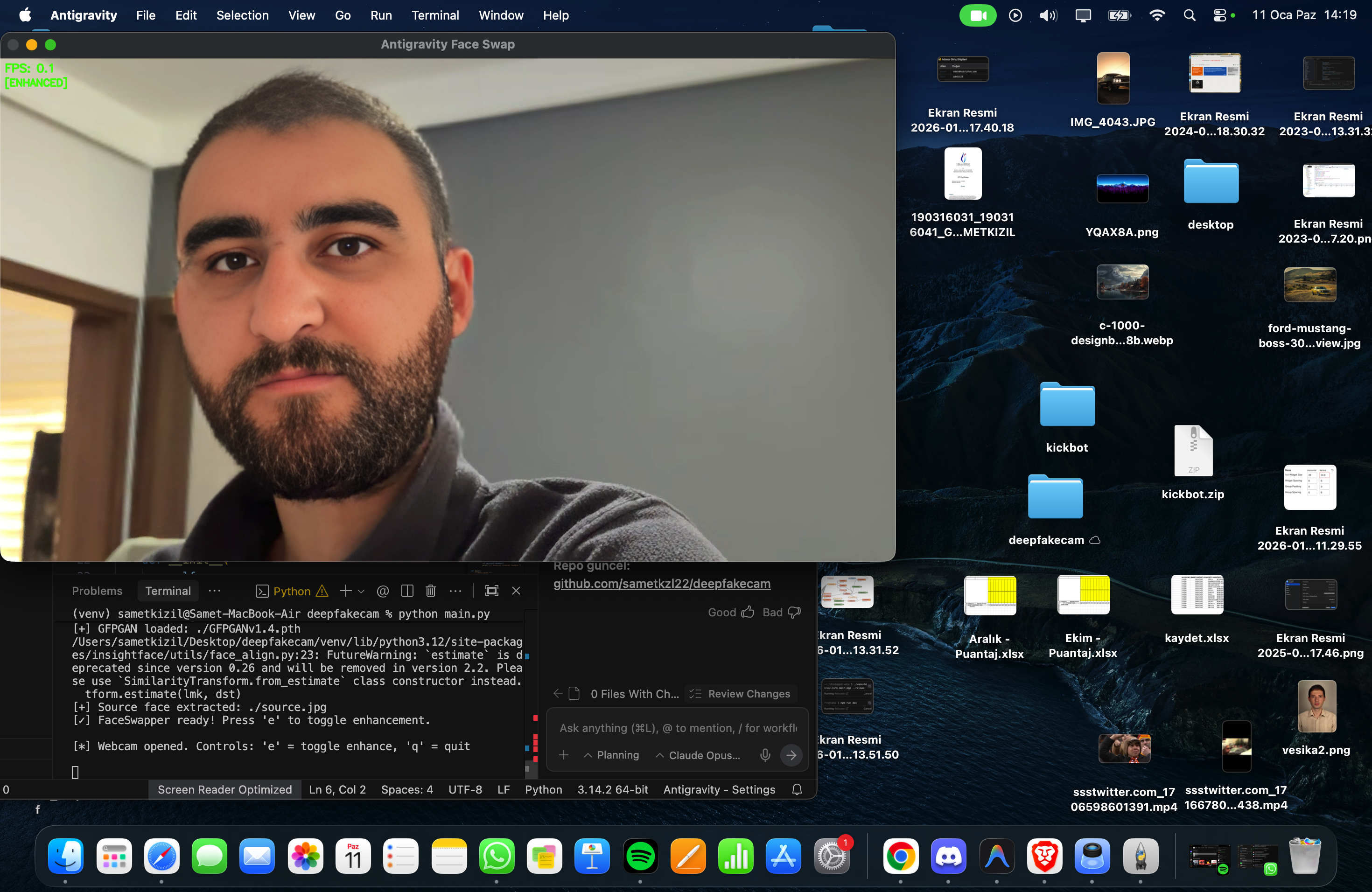Viewport: 1372px width, 892px height.
Task: Open the Selection menu
Action: tap(243, 15)
